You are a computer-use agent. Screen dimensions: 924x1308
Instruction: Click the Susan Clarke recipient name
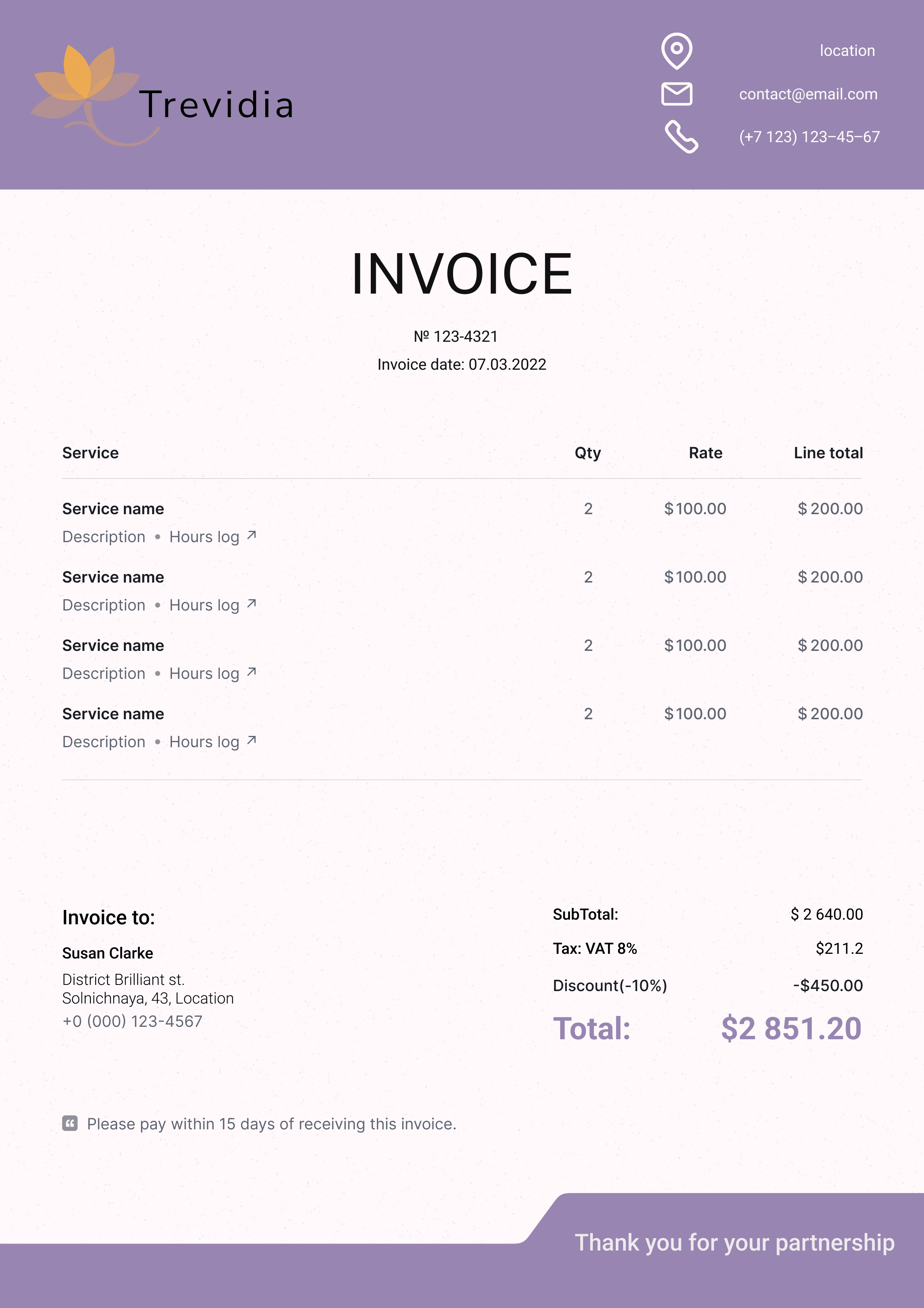click(108, 953)
